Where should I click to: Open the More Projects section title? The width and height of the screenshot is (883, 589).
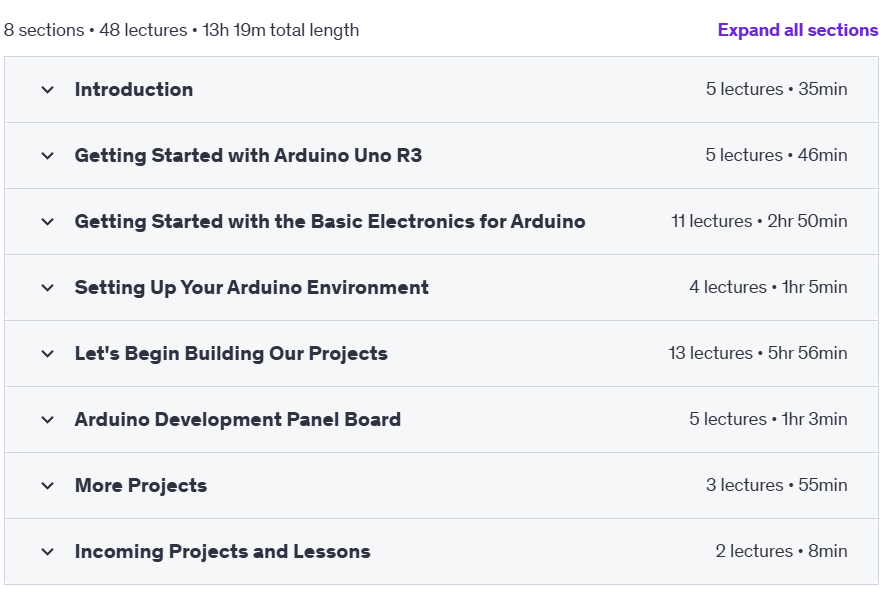pos(141,485)
